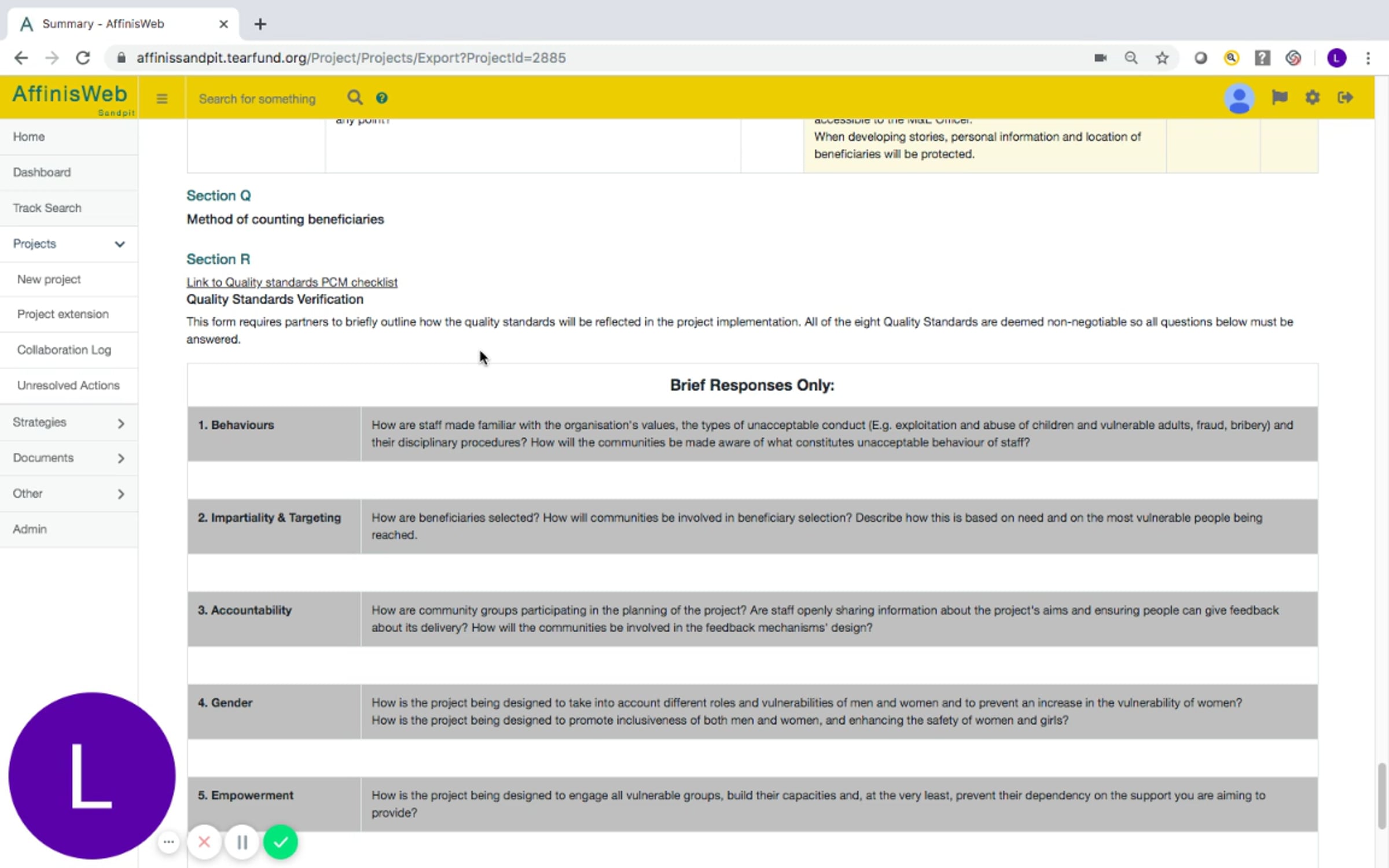
Task: Reload the page
Action: [x=83, y=58]
